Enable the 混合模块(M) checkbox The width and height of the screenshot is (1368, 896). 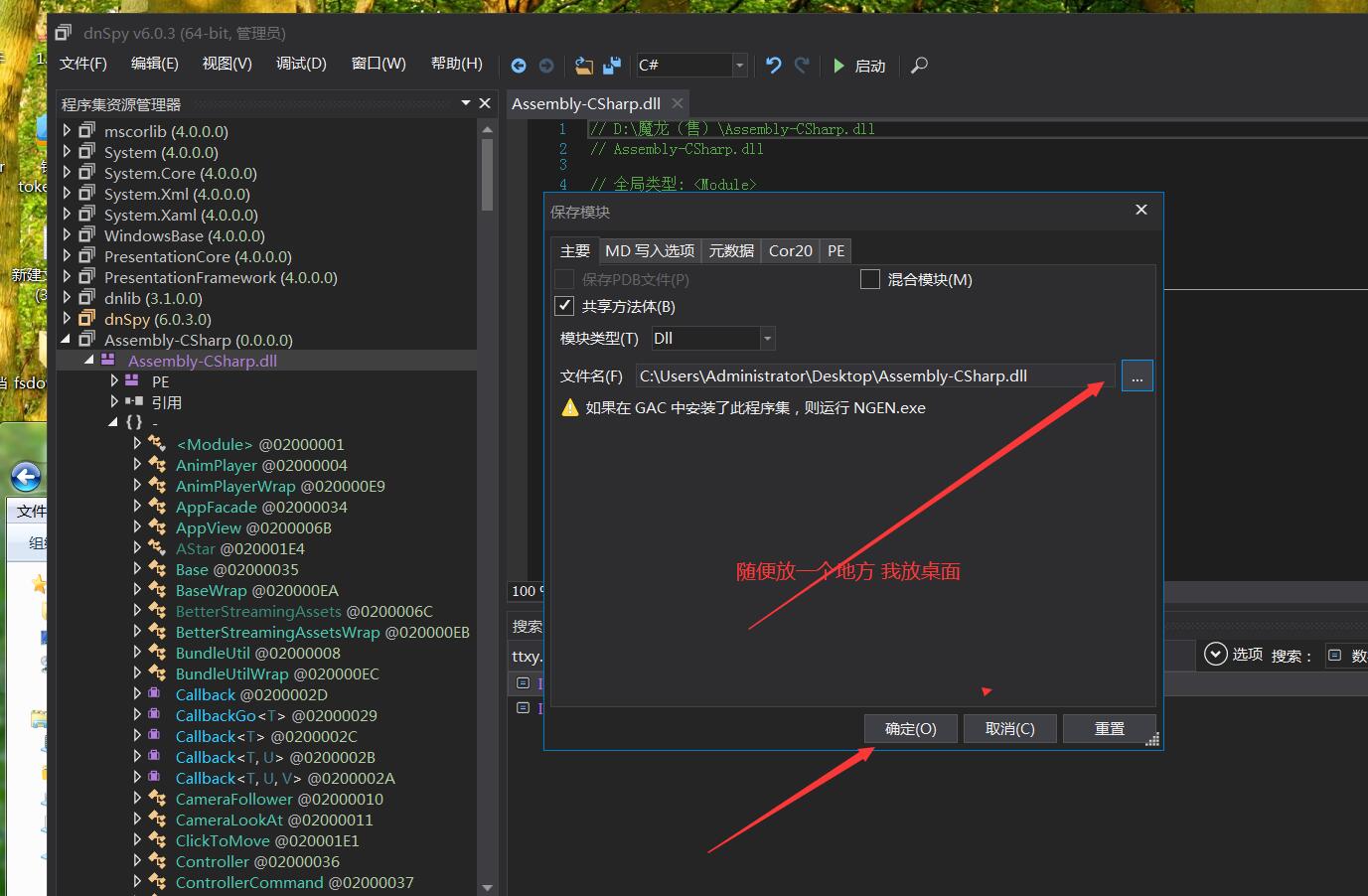tap(870, 279)
